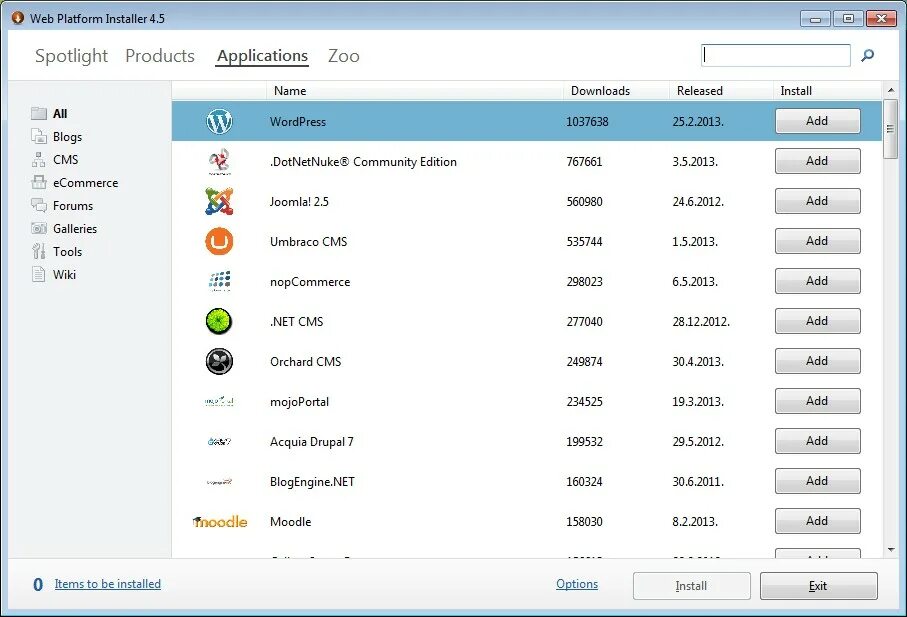Click the scrollbar down arrow
This screenshot has width=907, height=617.
point(891,550)
